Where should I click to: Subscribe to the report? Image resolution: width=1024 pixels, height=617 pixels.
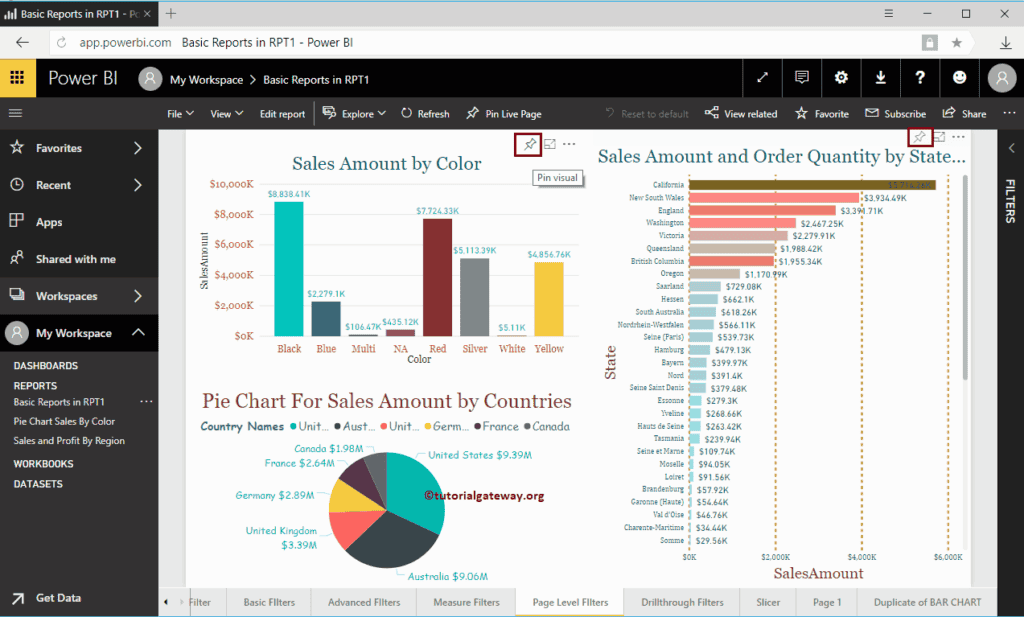pyautogui.click(x=895, y=113)
